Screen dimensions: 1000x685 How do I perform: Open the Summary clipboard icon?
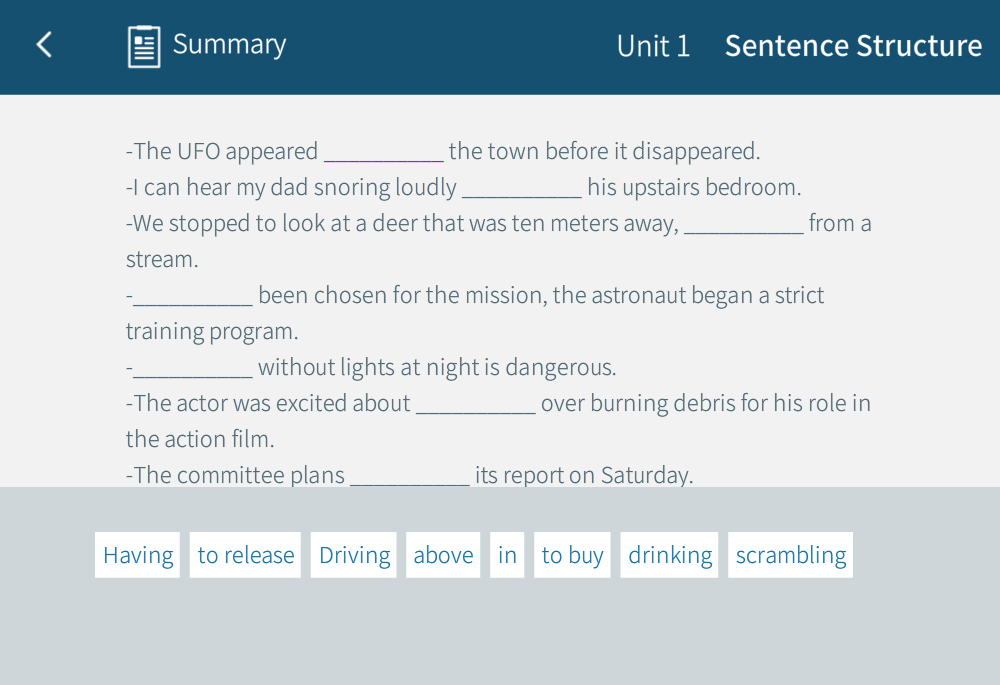click(x=144, y=46)
